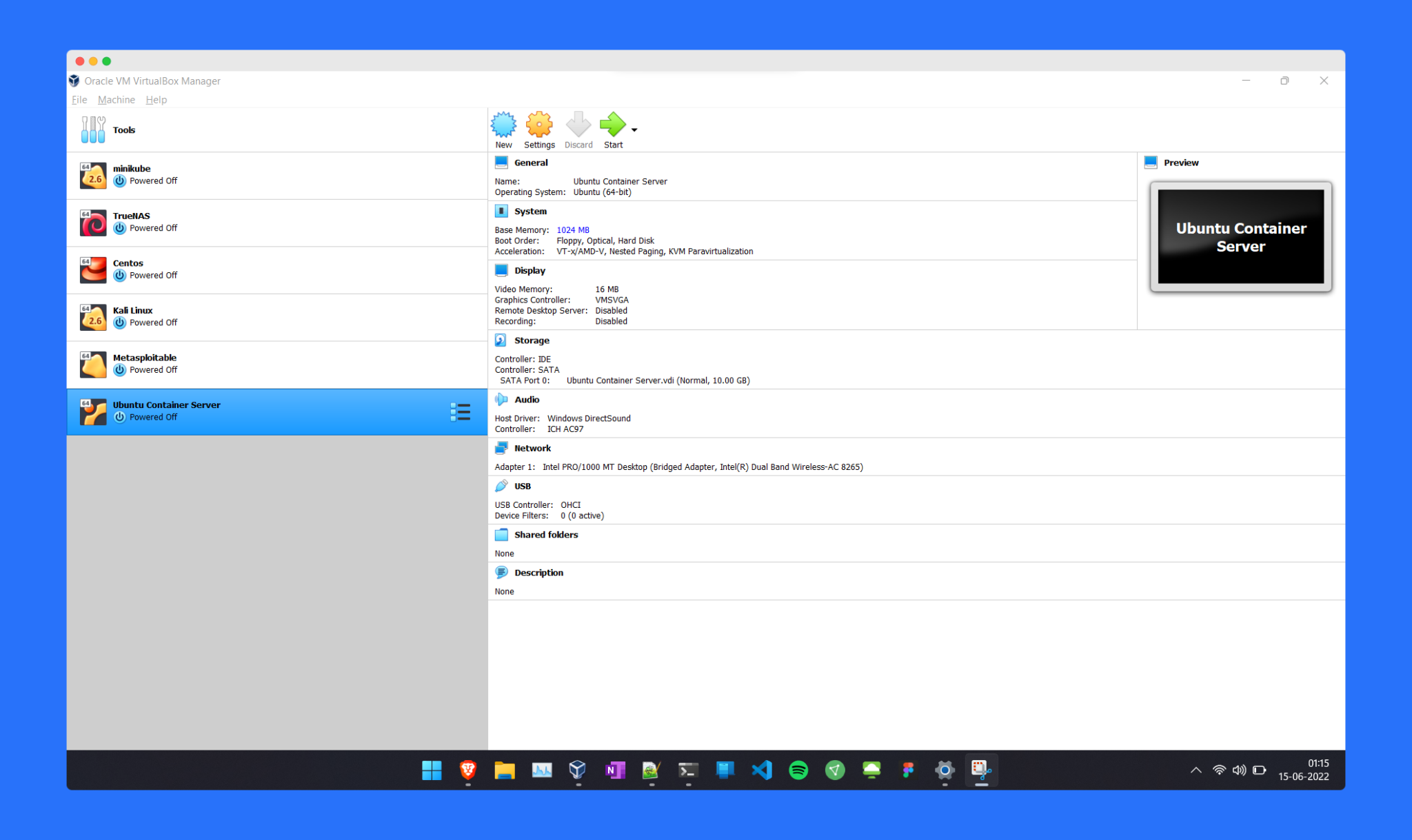The image size is (1412, 840).
Task: Click the Discard saved state icon
Action: [x=578, y=128]
